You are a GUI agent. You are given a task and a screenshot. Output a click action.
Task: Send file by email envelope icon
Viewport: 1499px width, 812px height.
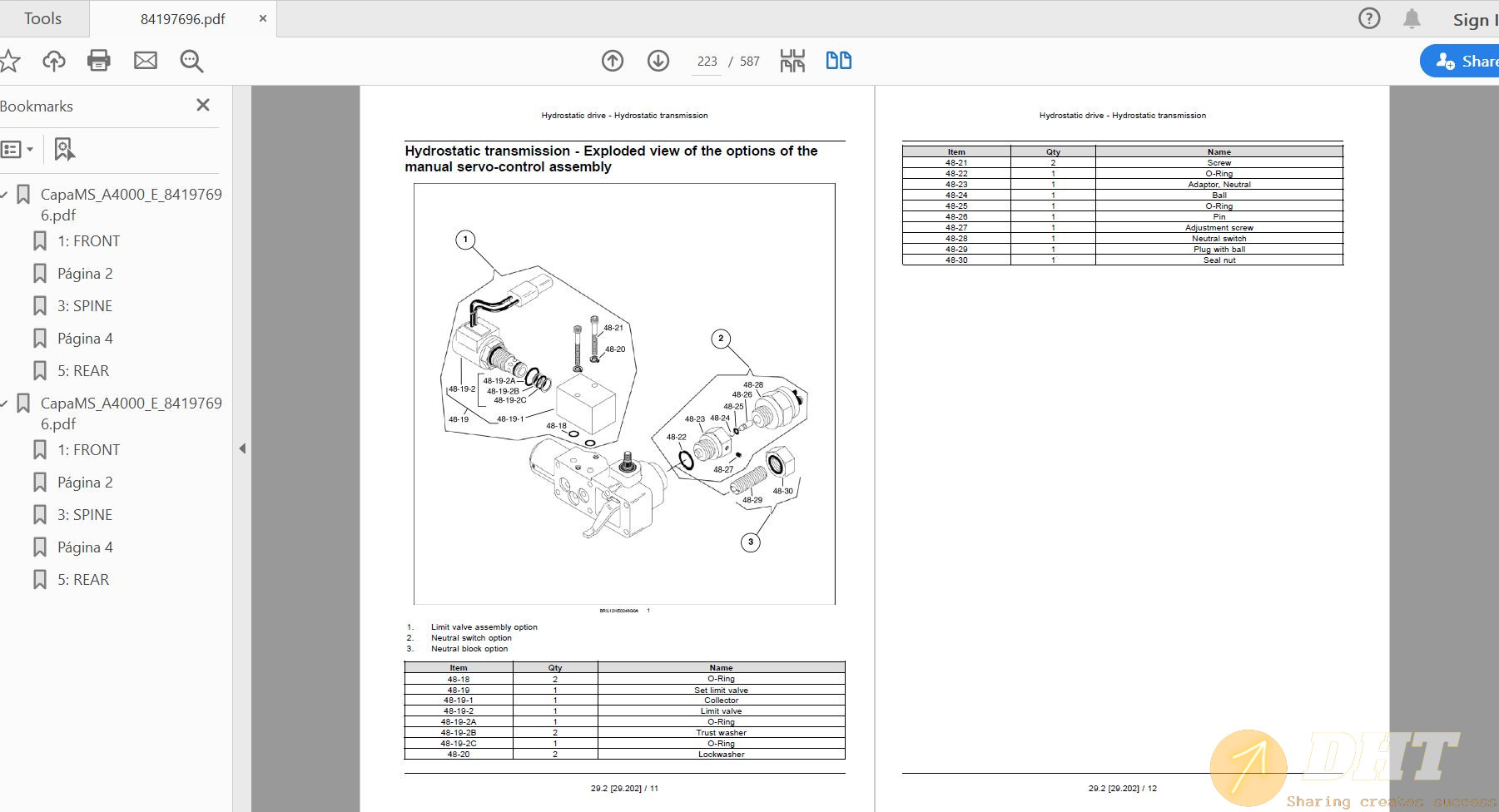[x=146, y=61]
